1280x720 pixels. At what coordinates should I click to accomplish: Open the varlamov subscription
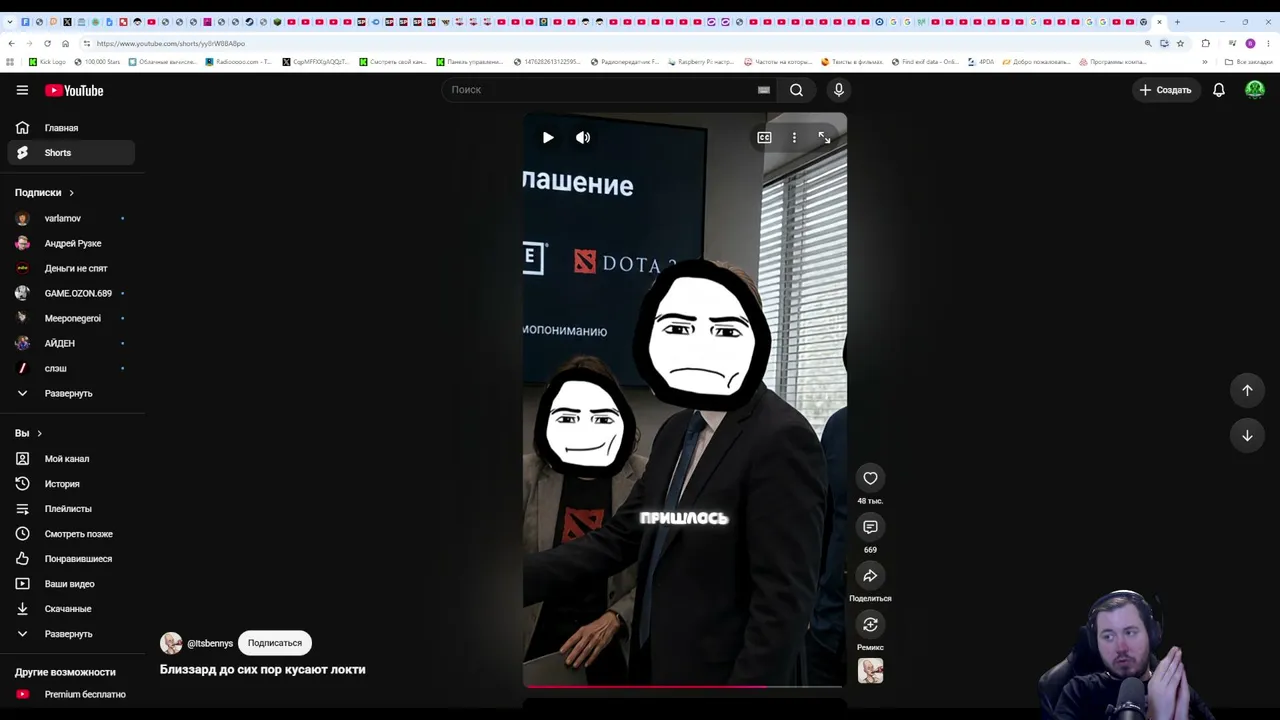click(71, 218)
